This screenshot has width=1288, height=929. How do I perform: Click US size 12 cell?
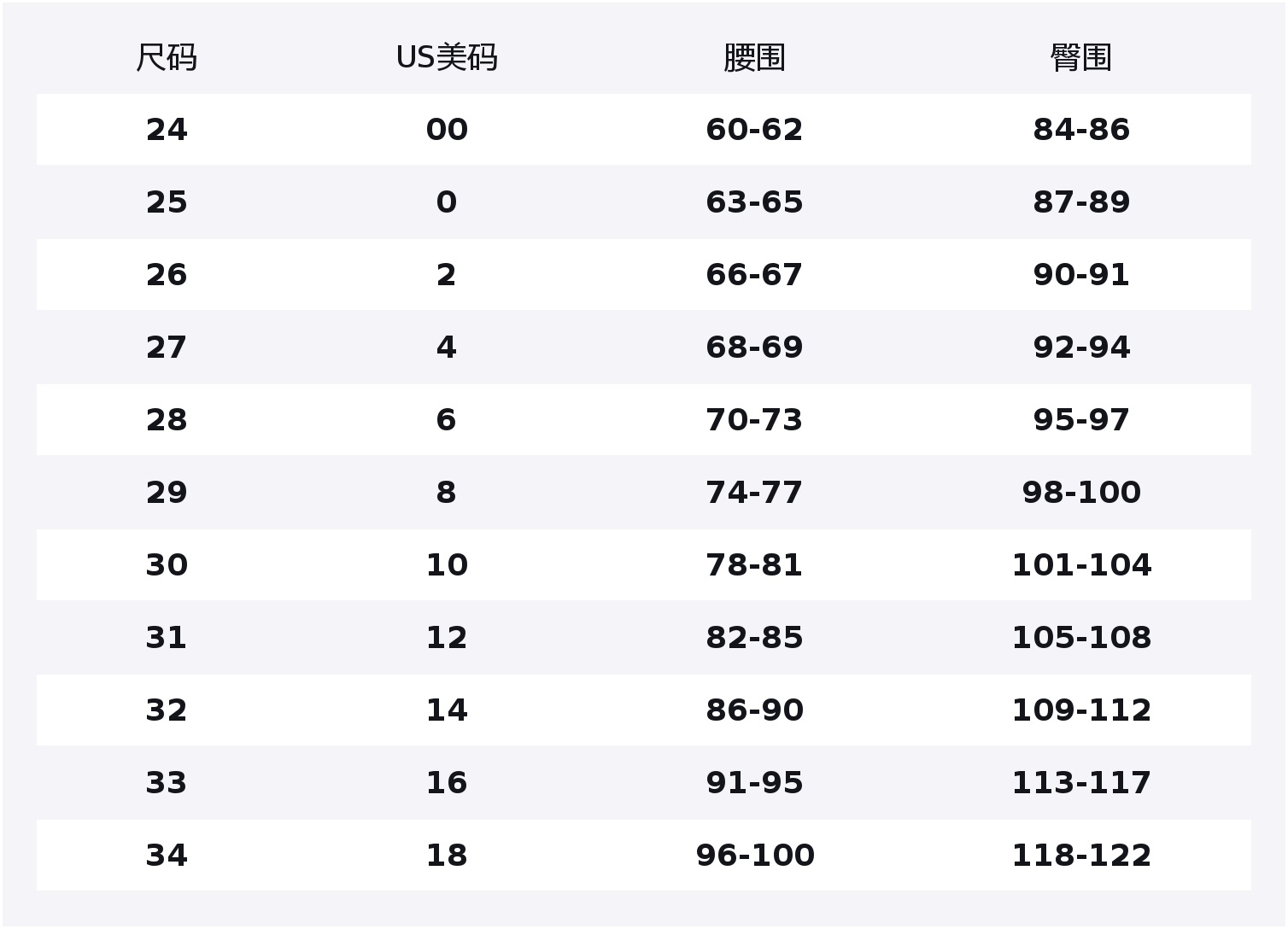[x=447, y=638]
